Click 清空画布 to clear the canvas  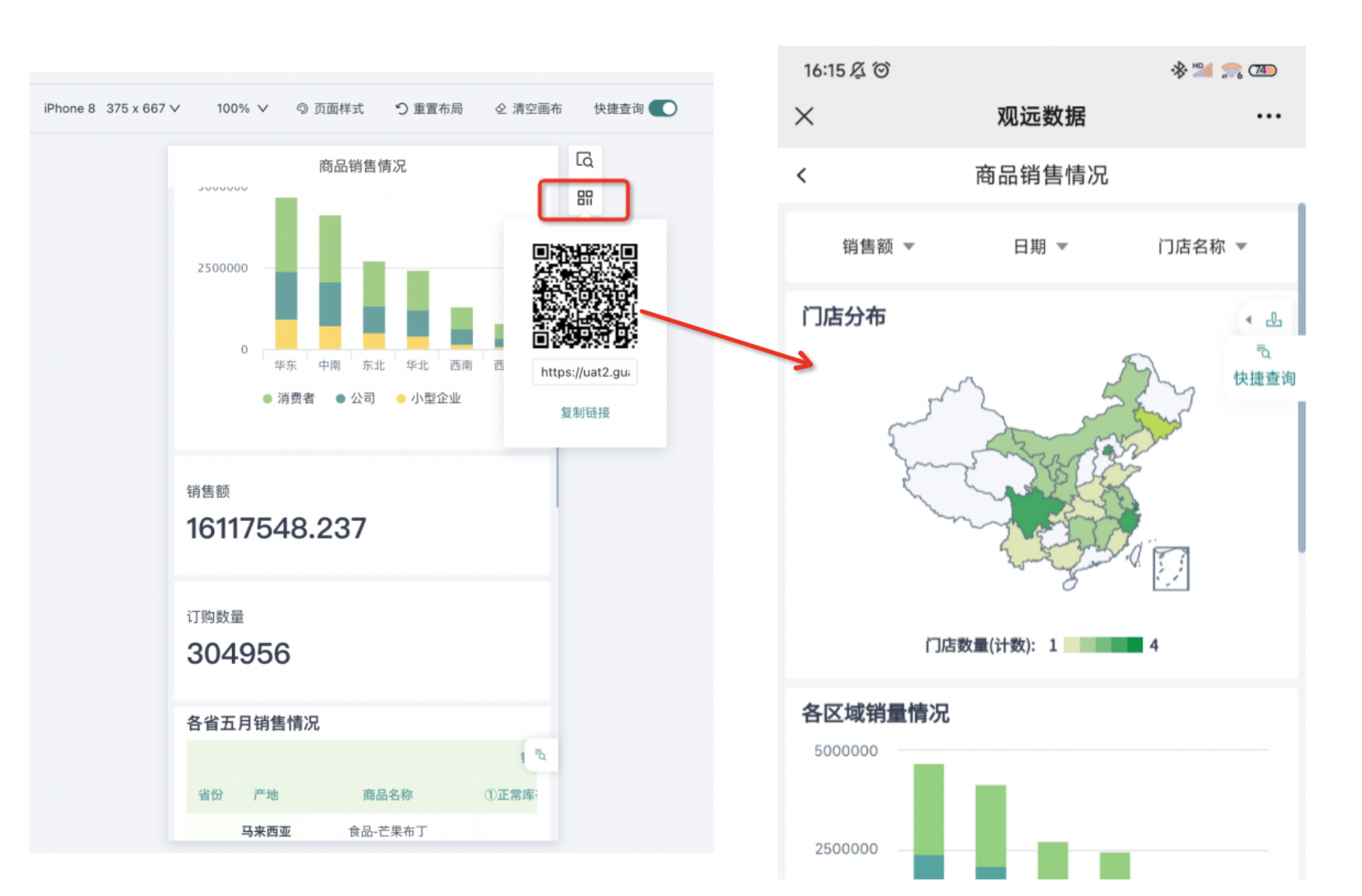(528, 109)
